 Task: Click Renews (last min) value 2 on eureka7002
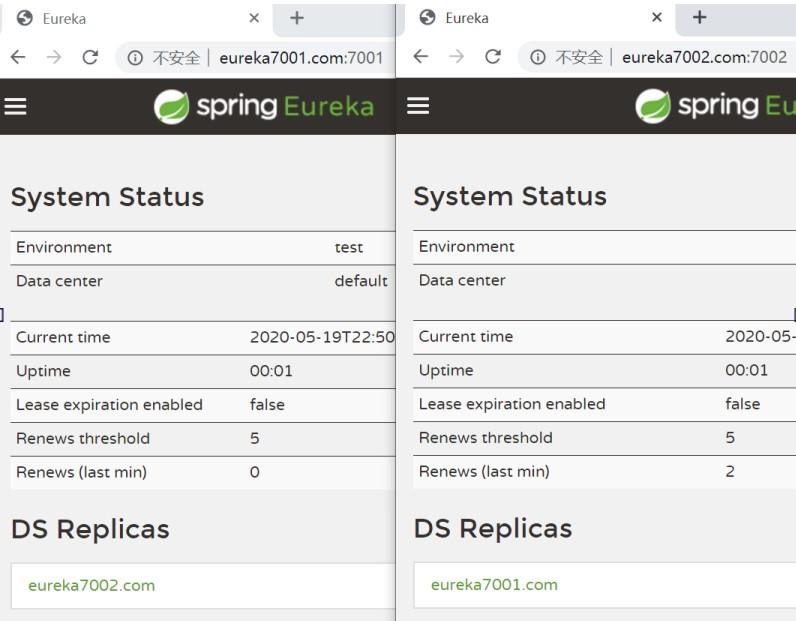tap(730, 471)
